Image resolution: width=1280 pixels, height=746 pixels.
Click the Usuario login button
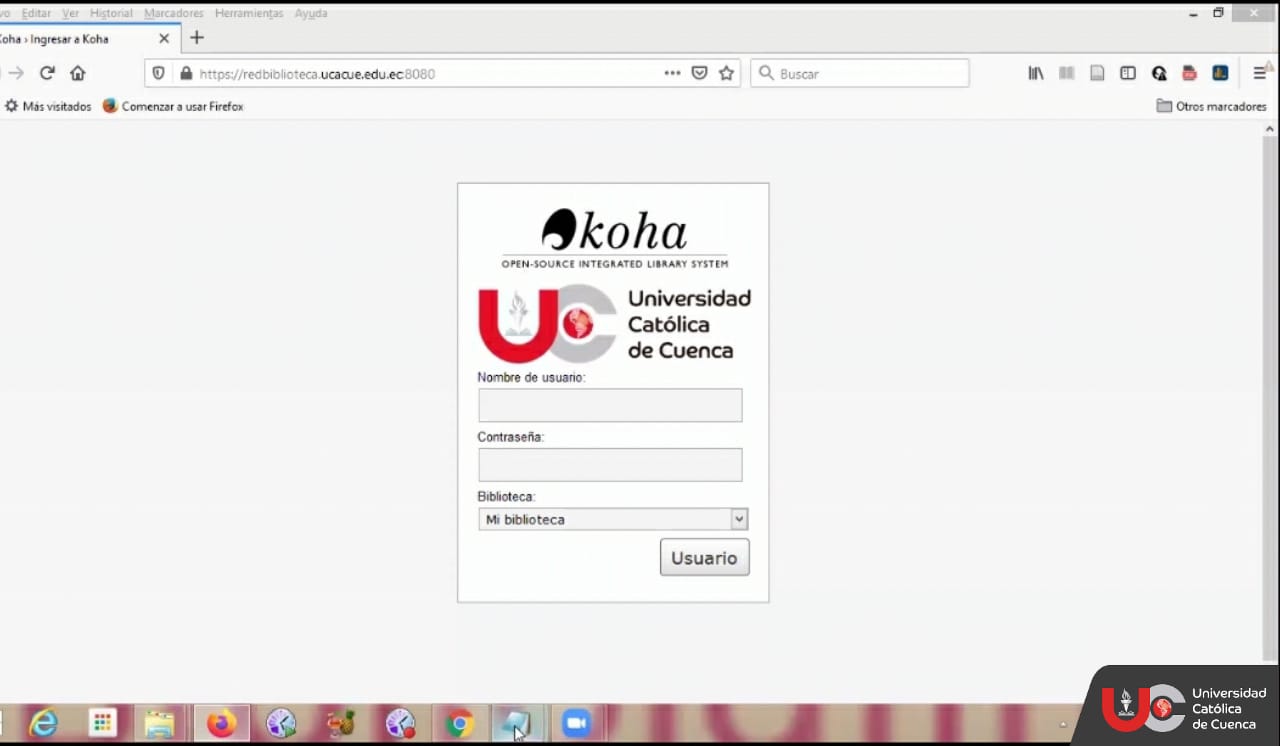point(704,557)
